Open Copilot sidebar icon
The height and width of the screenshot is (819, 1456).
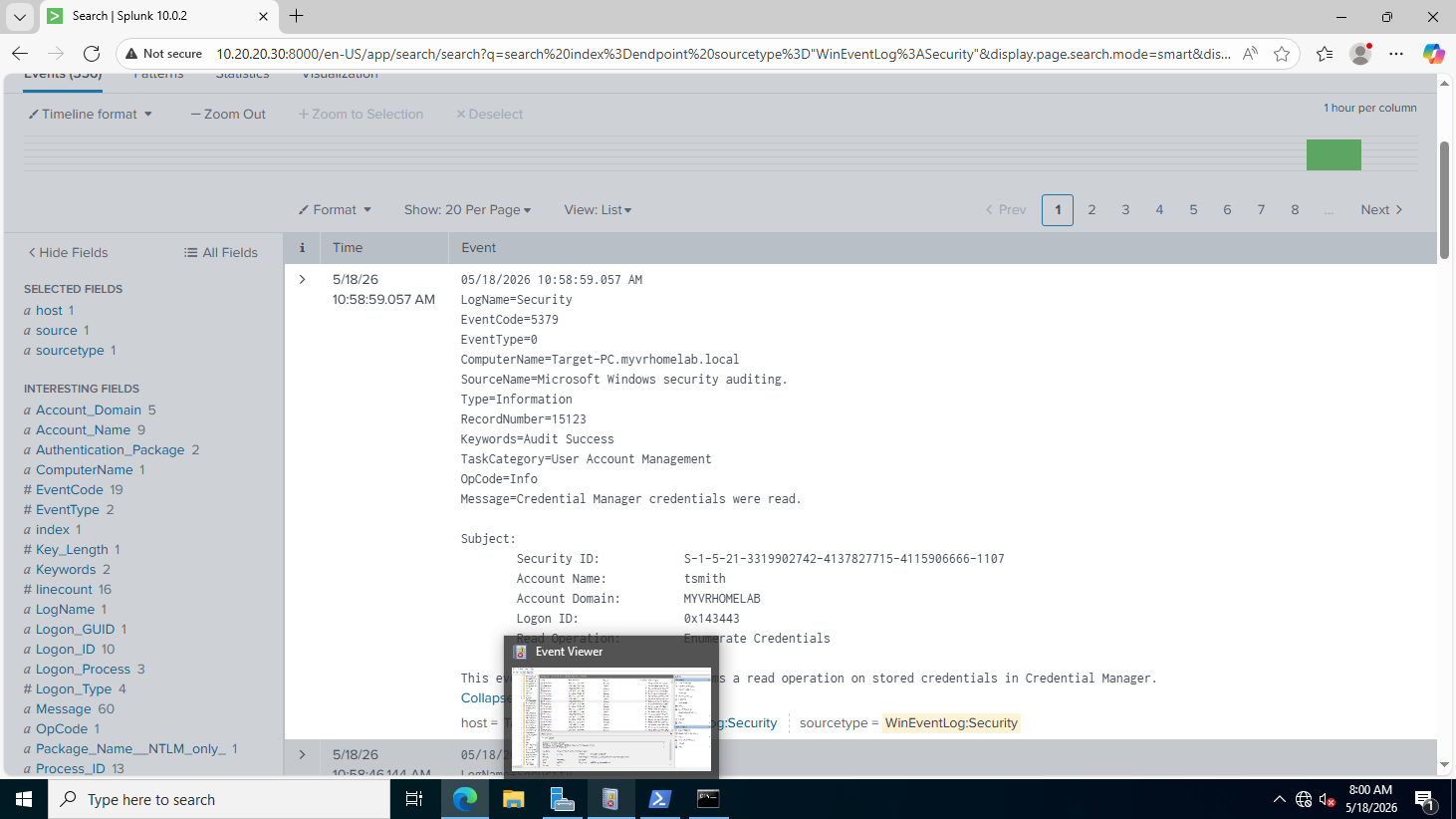(x=1433, y=54)
